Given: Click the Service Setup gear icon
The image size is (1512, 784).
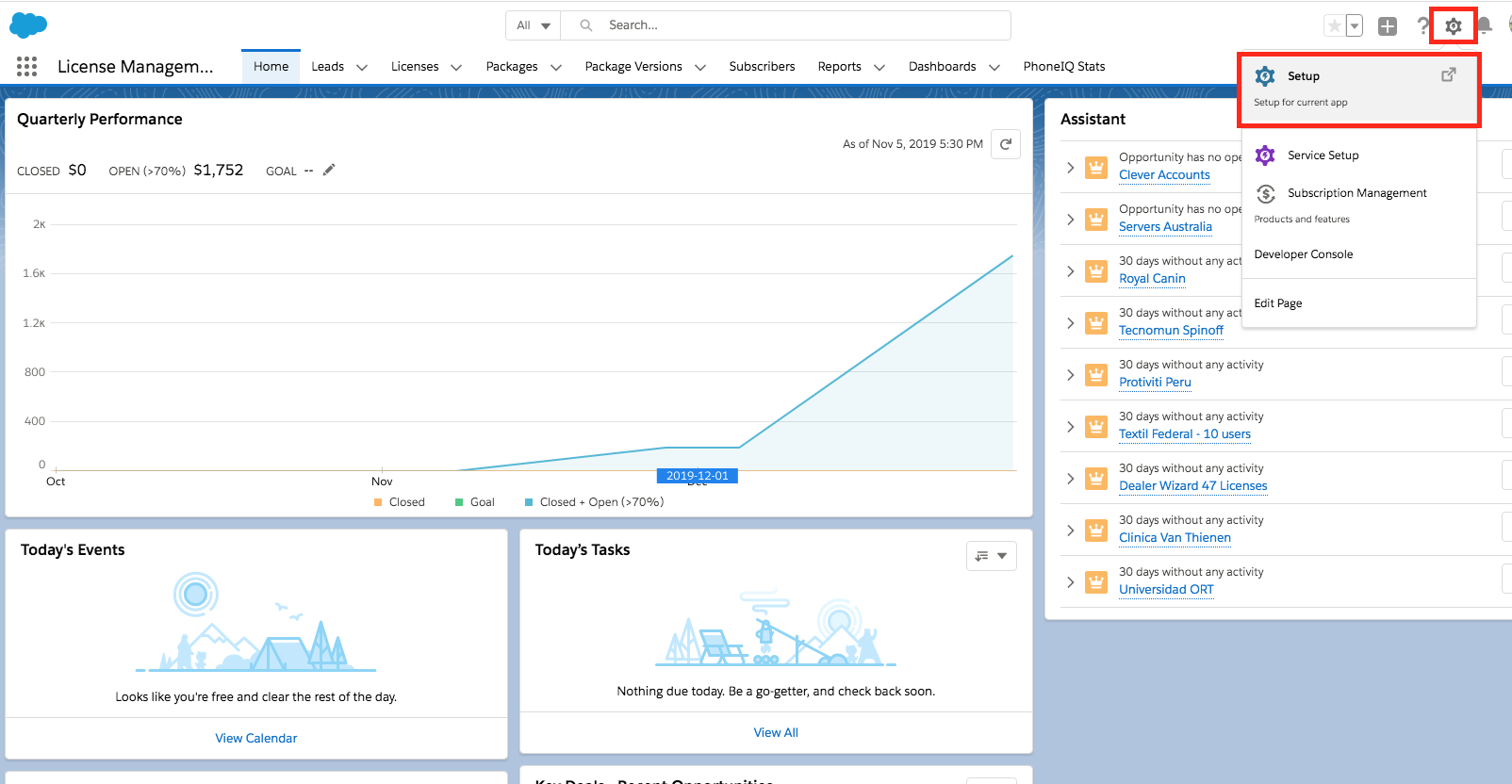Looking at the screenshot, I should [1265, 155].
